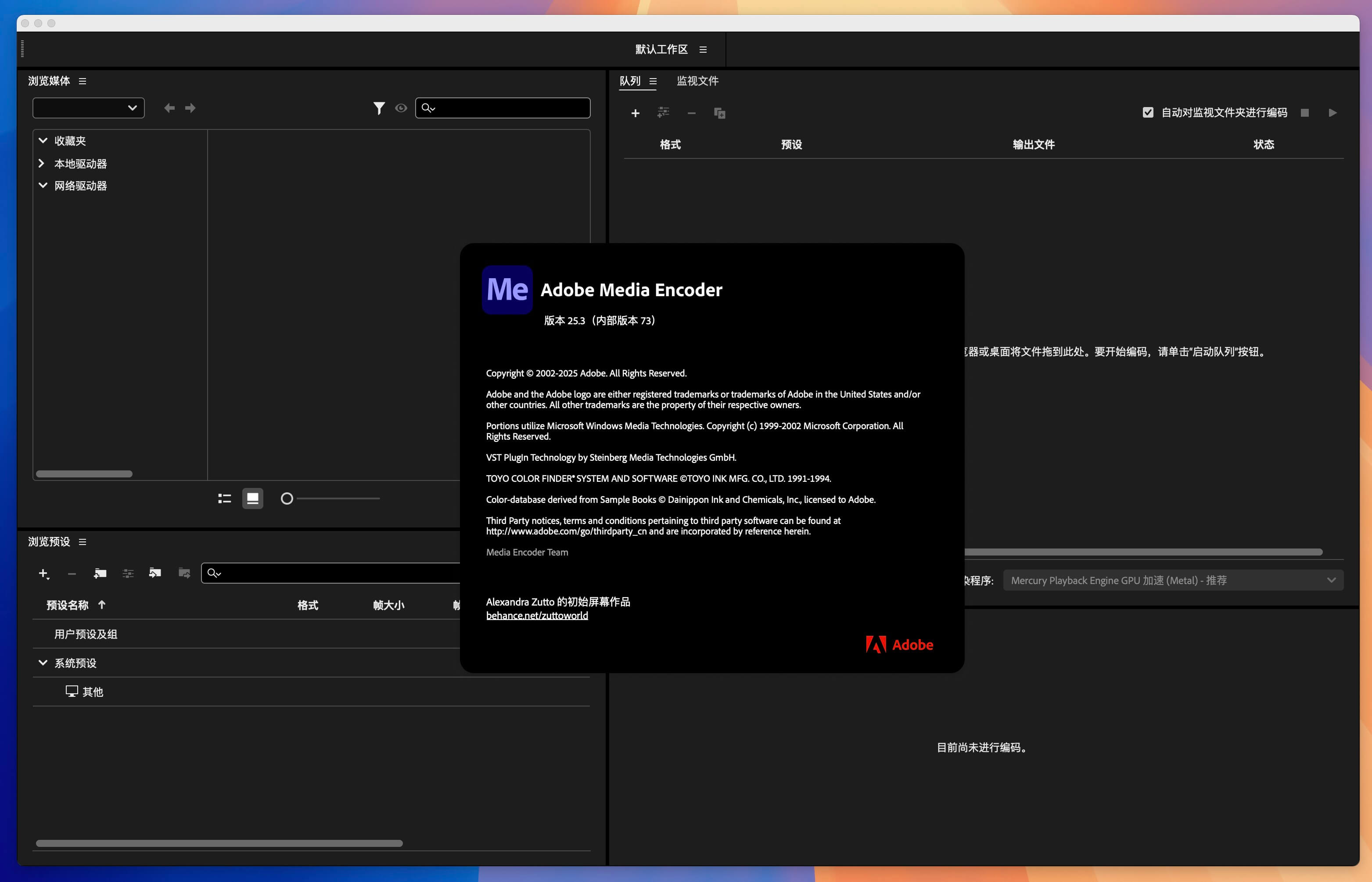Open the Mercury Playback Engine renderer dropdown
This screenshot has width=1372, height=882.
click(1173, 580)
